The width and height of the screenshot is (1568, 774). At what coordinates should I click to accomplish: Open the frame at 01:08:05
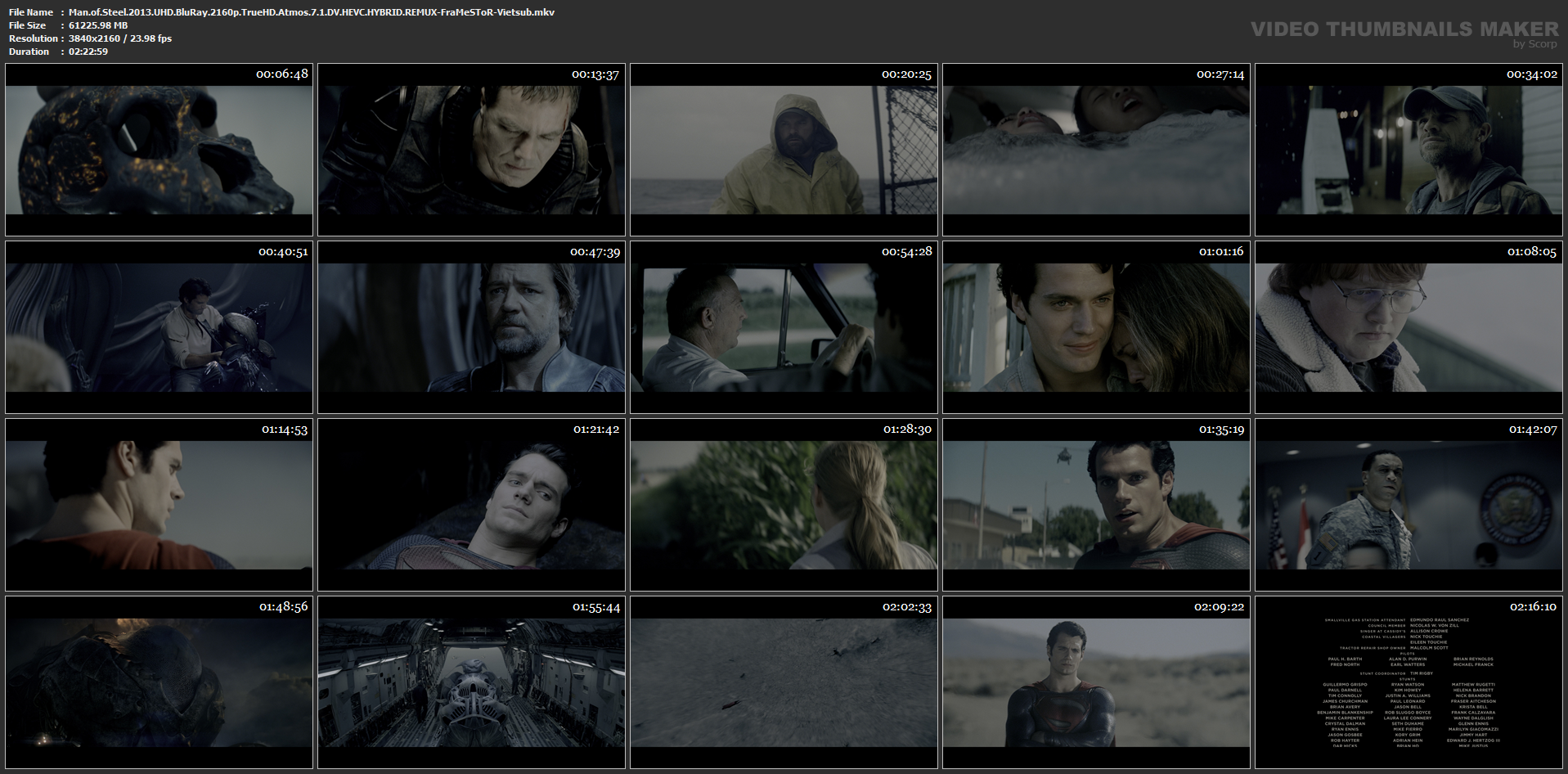pyautogui.click(x=1409, y=327)
